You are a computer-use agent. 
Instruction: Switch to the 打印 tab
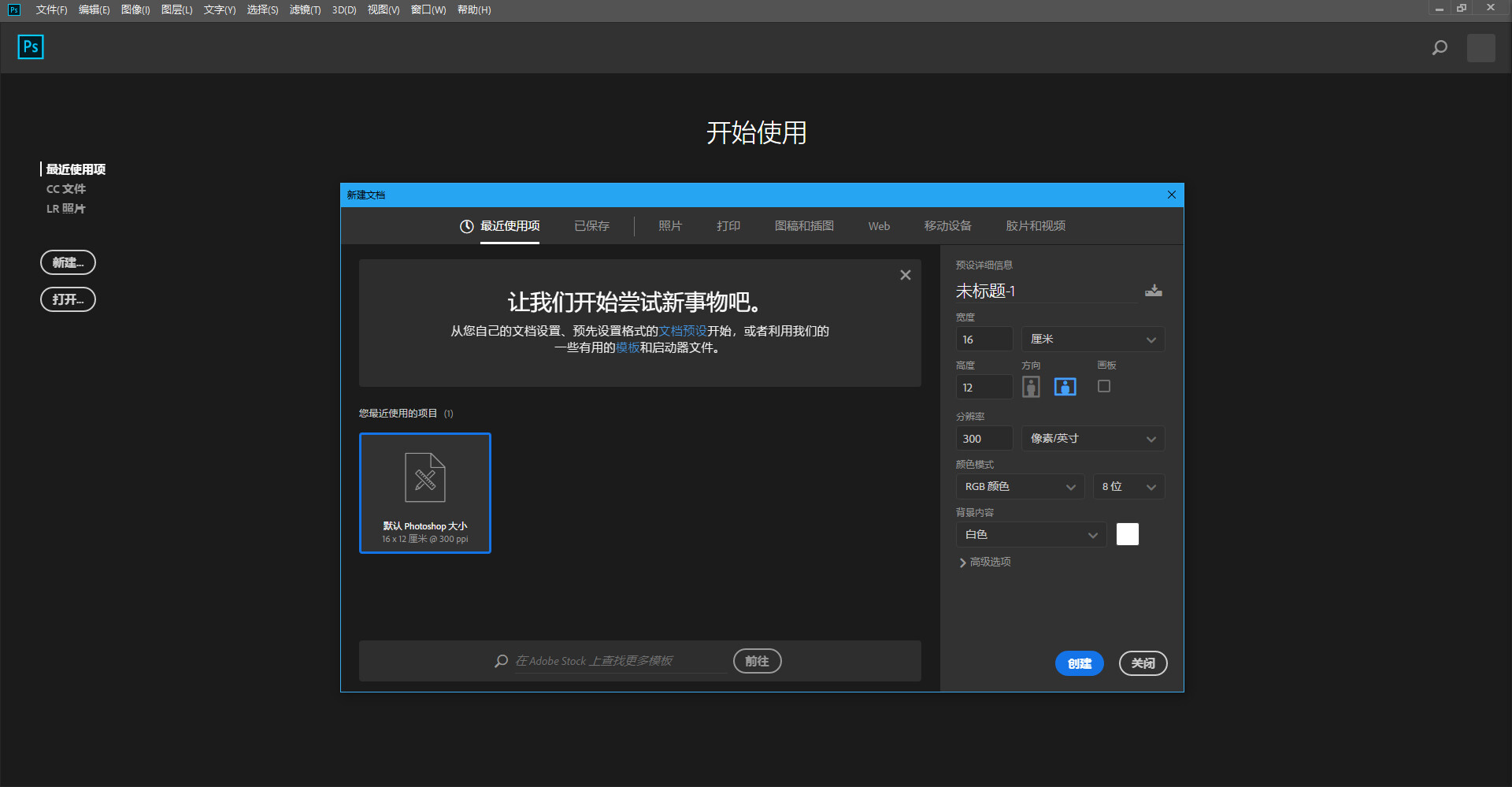(x=728, y=226)
